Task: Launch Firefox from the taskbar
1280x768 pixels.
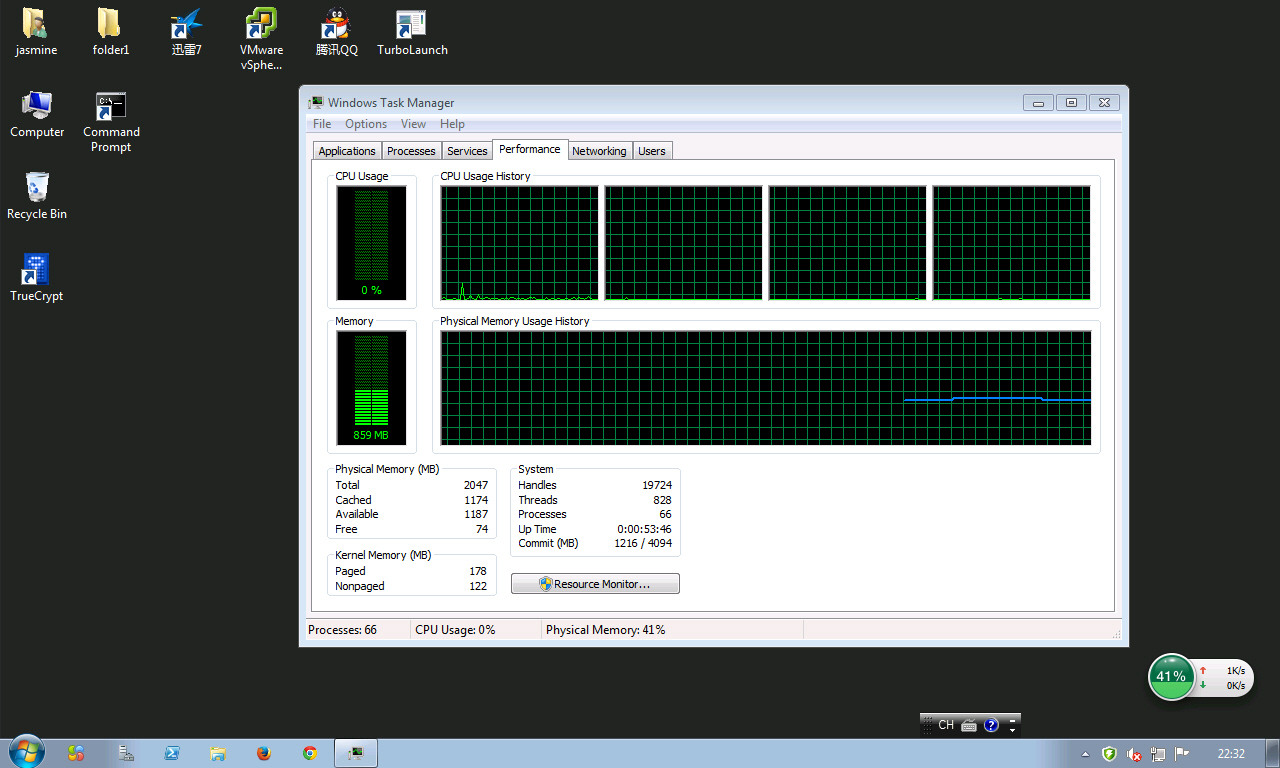Action: (x=264, y=753)
